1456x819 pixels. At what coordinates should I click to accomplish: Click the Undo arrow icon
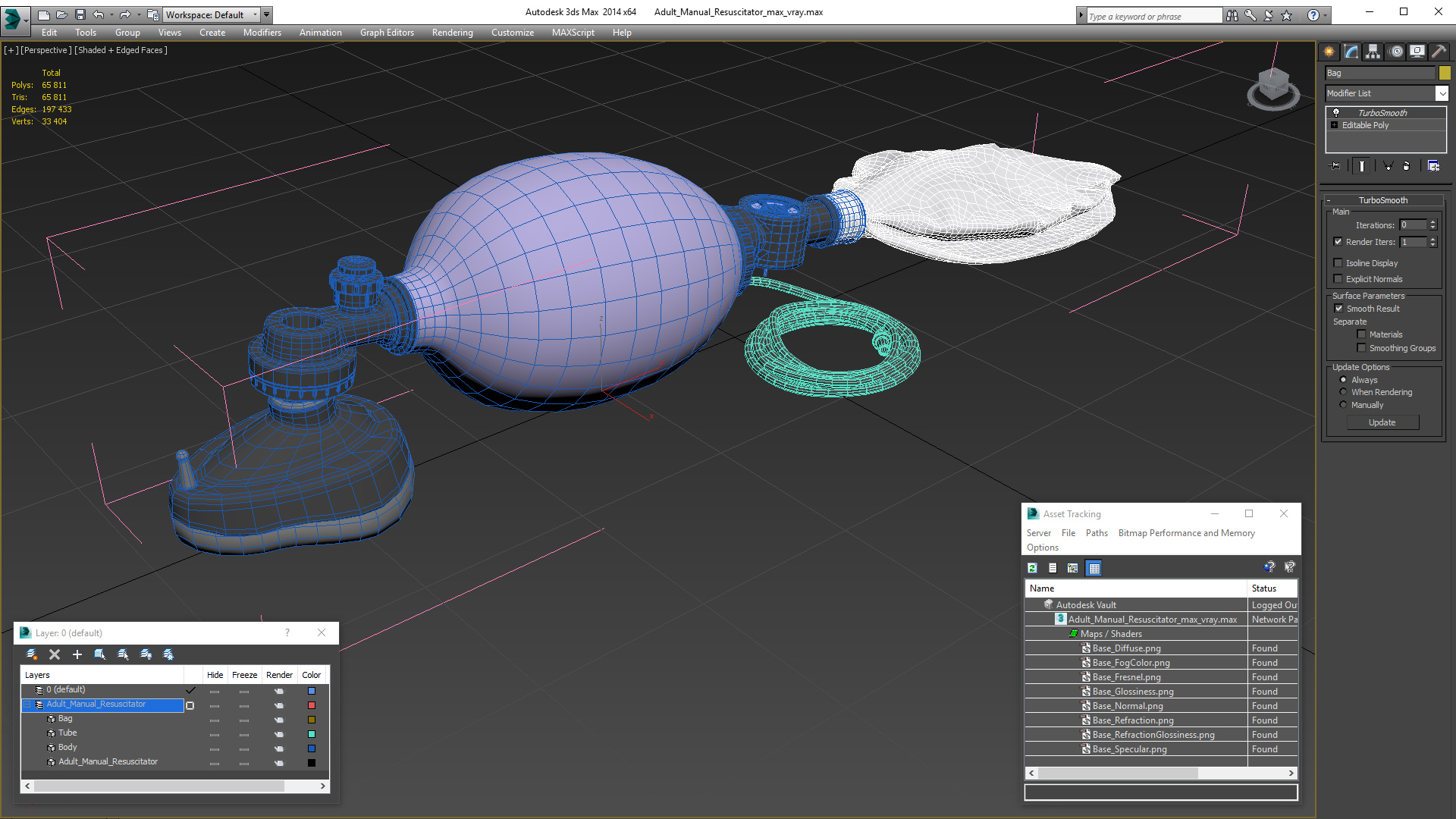pos(98,14)
